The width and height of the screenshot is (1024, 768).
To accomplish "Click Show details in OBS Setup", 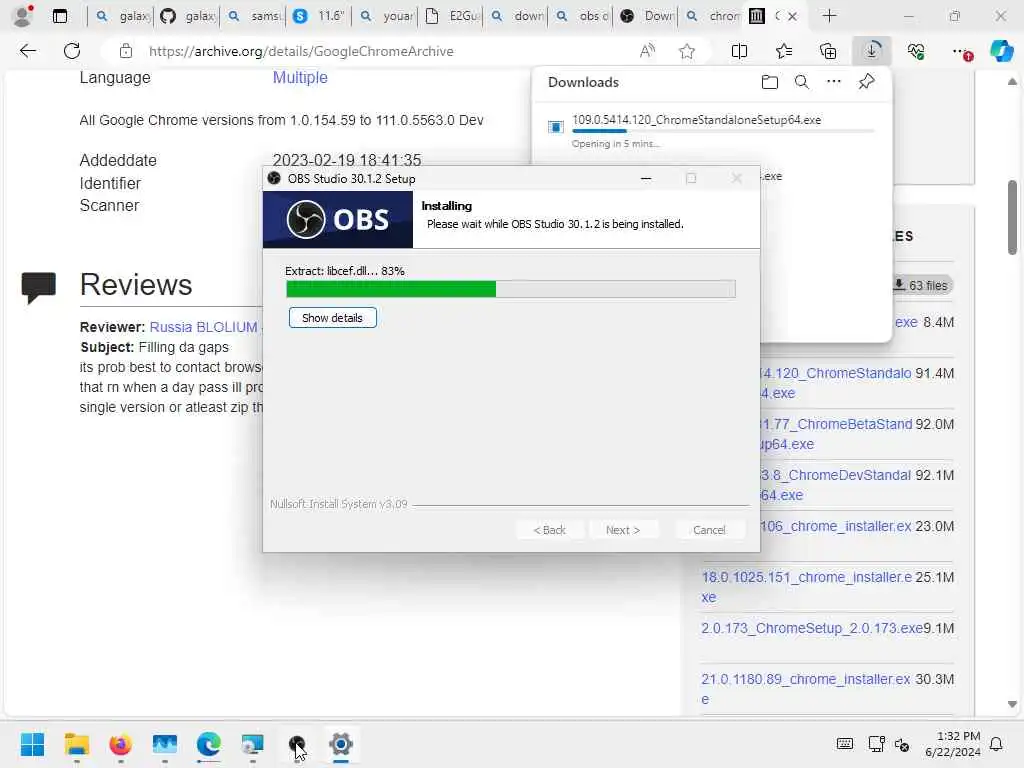I will click(332, 318).
